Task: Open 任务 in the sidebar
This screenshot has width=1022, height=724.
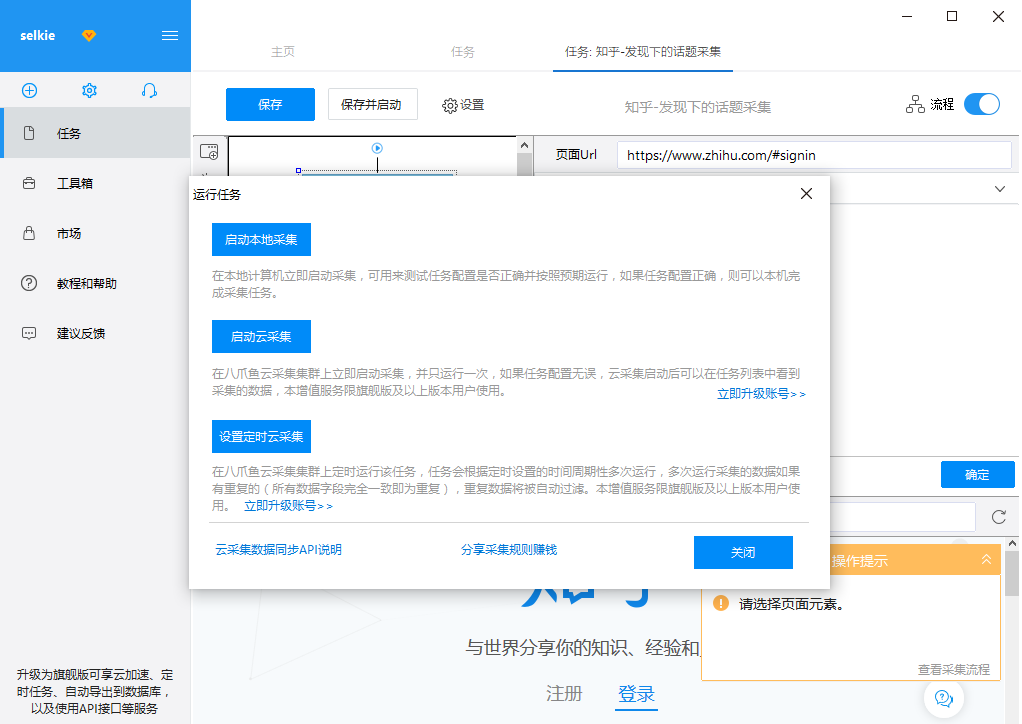Action: (95, 134)
